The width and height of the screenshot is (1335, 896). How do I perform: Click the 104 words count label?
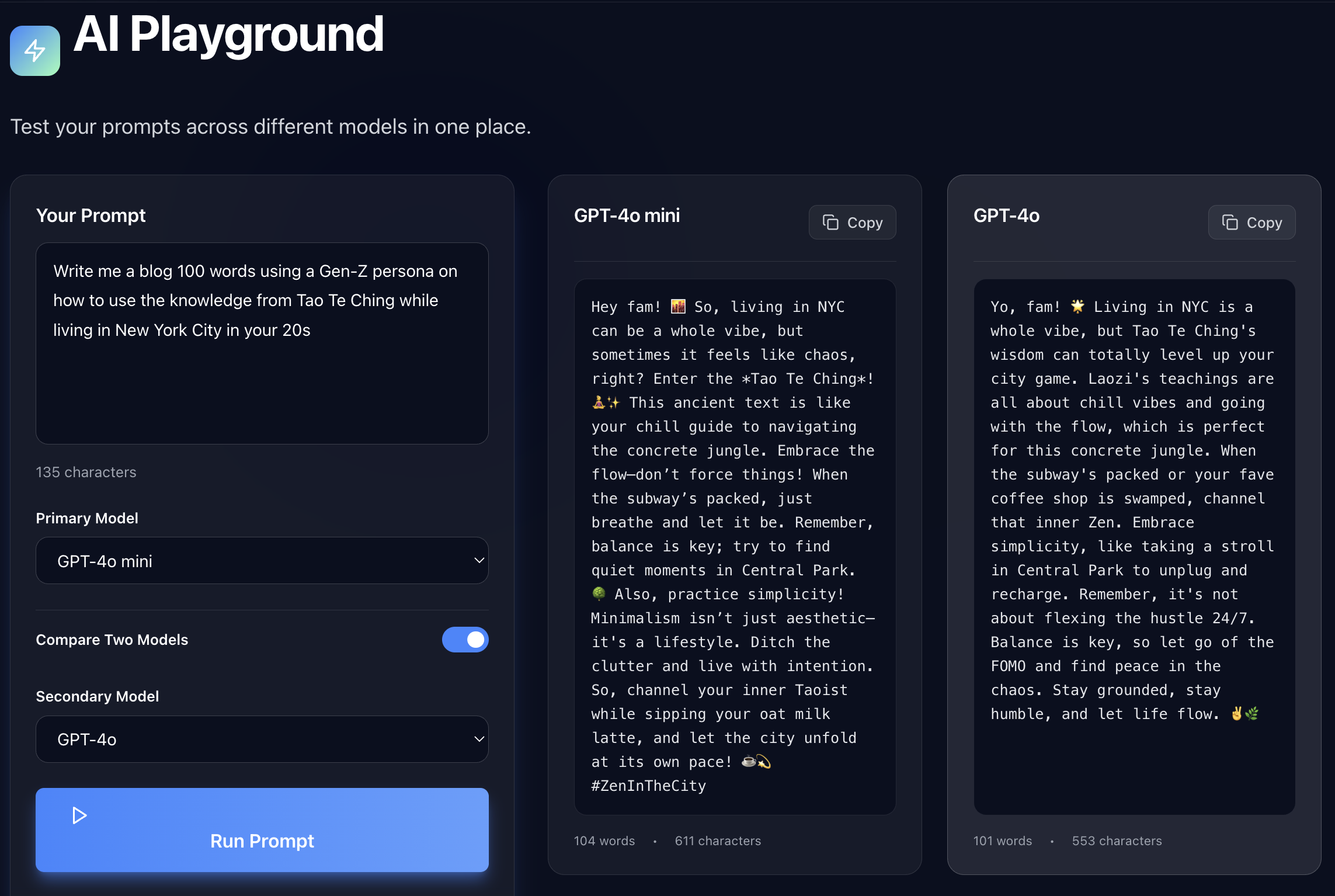point(604,841)
